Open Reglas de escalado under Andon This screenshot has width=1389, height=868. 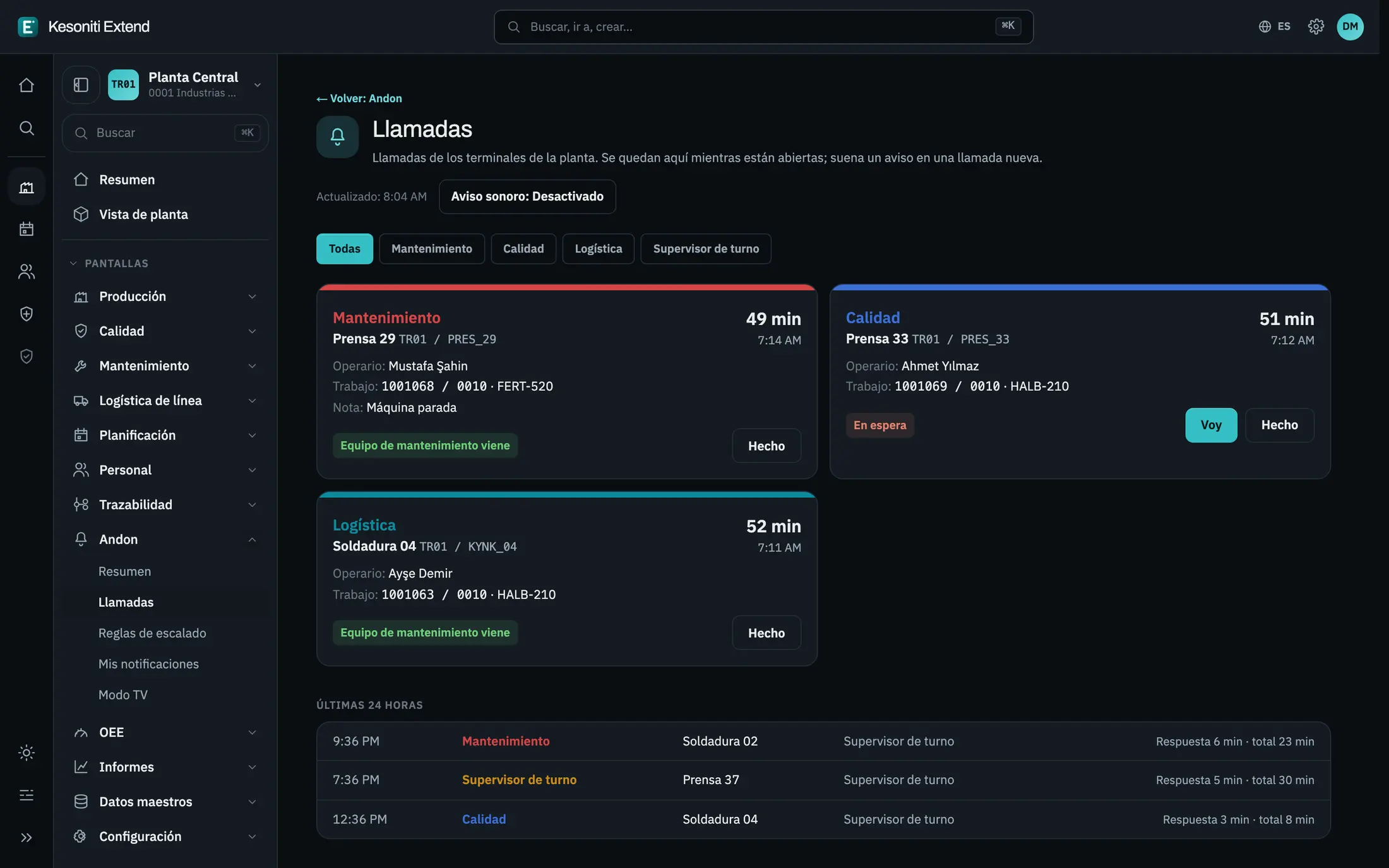[152, 633]
